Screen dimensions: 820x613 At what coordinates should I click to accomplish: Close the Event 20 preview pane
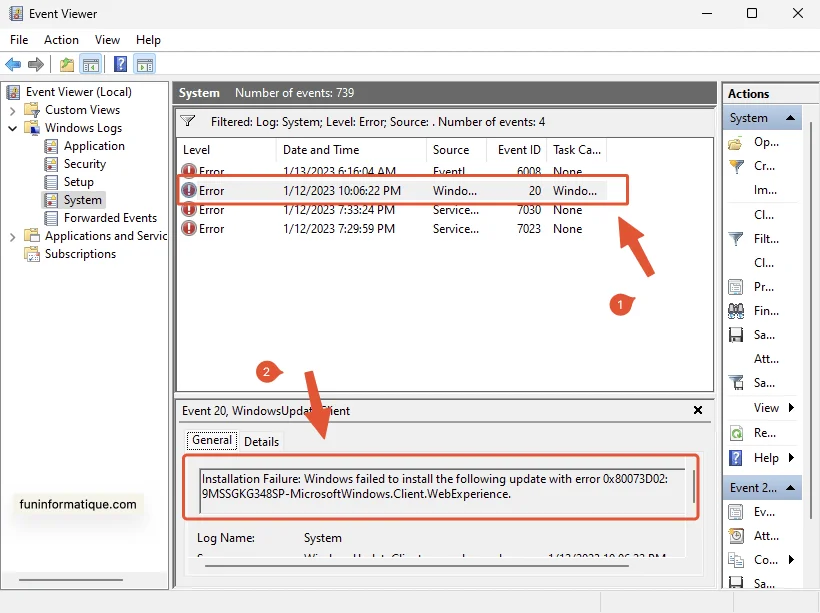click(698, 410)
